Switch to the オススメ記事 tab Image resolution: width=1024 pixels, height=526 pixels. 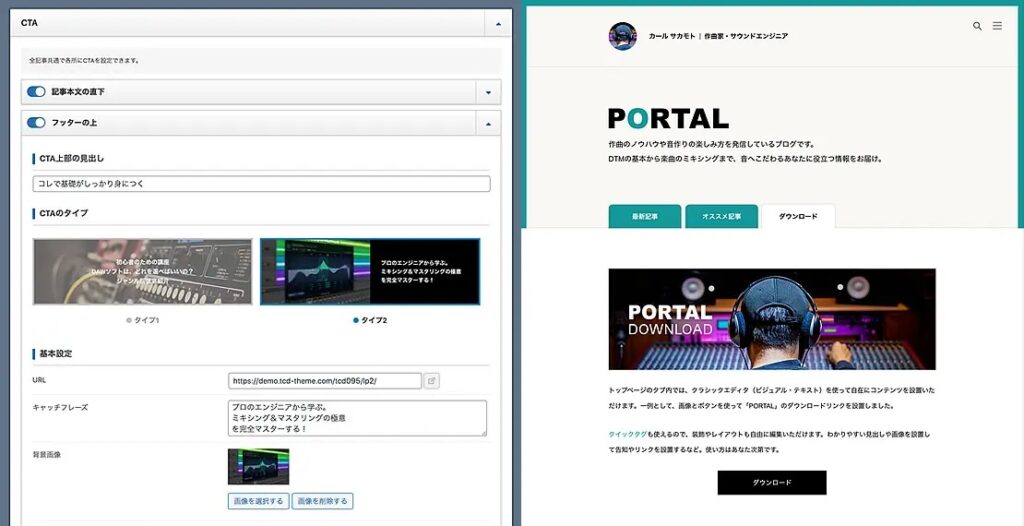click(722, 216)
